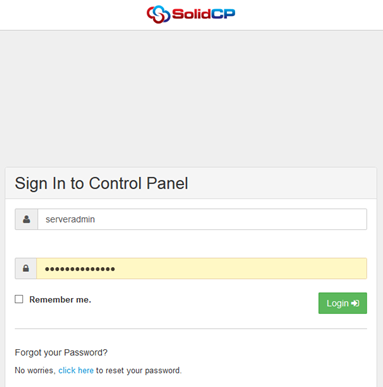The width and height of the screenshot is (383, 387).
Task: Click the empty gray area above sign-in panel
Action: pyautogui.click(x=191, y=99)
